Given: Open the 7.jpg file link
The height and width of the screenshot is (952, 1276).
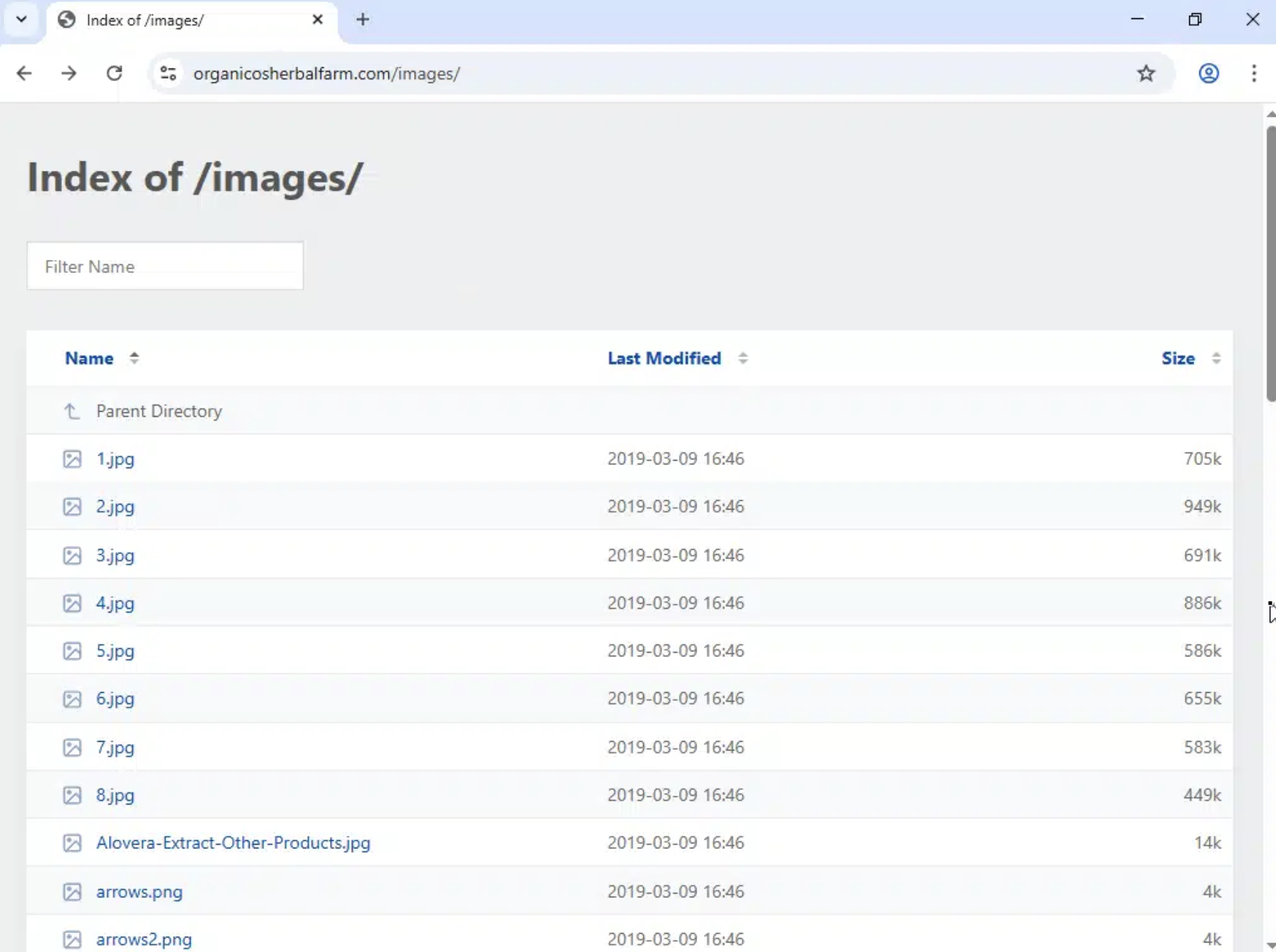Looking at the screenshot, I should coord(115,748).
